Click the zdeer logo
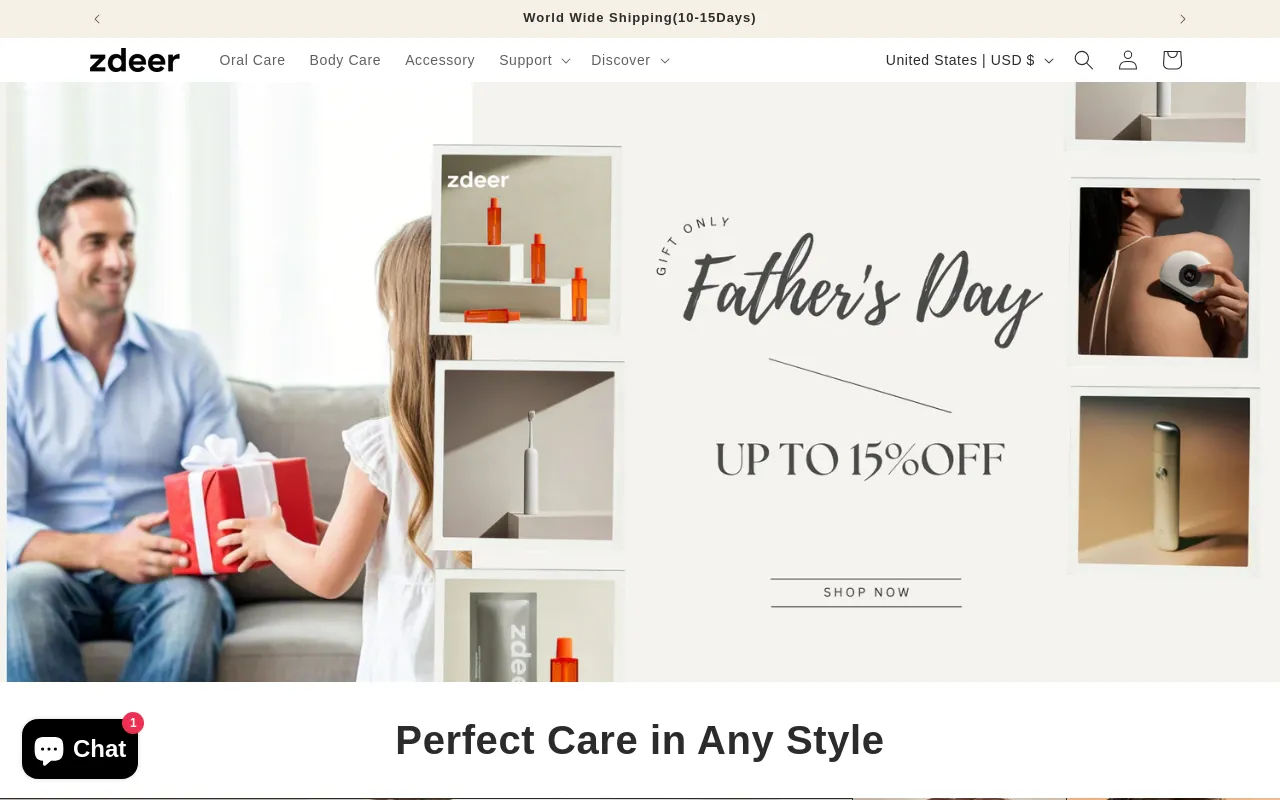The width and height of the screenshot is (1280, 800). pyautogui.click(x=135, y=60)
